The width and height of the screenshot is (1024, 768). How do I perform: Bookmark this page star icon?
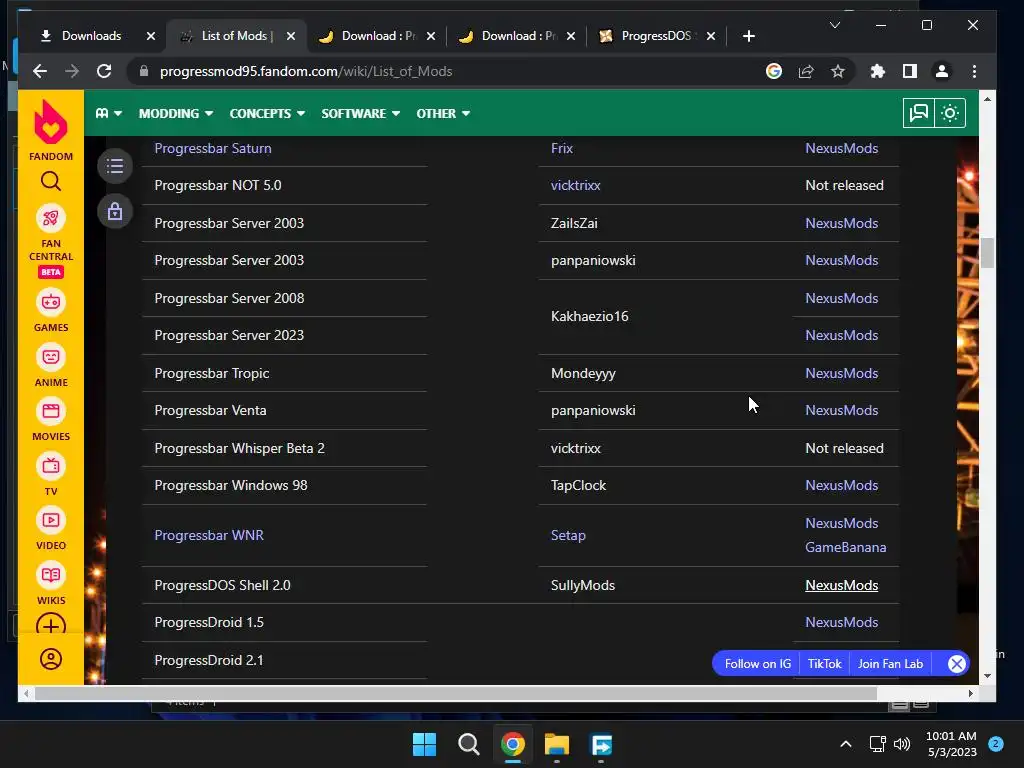(838, 71)
